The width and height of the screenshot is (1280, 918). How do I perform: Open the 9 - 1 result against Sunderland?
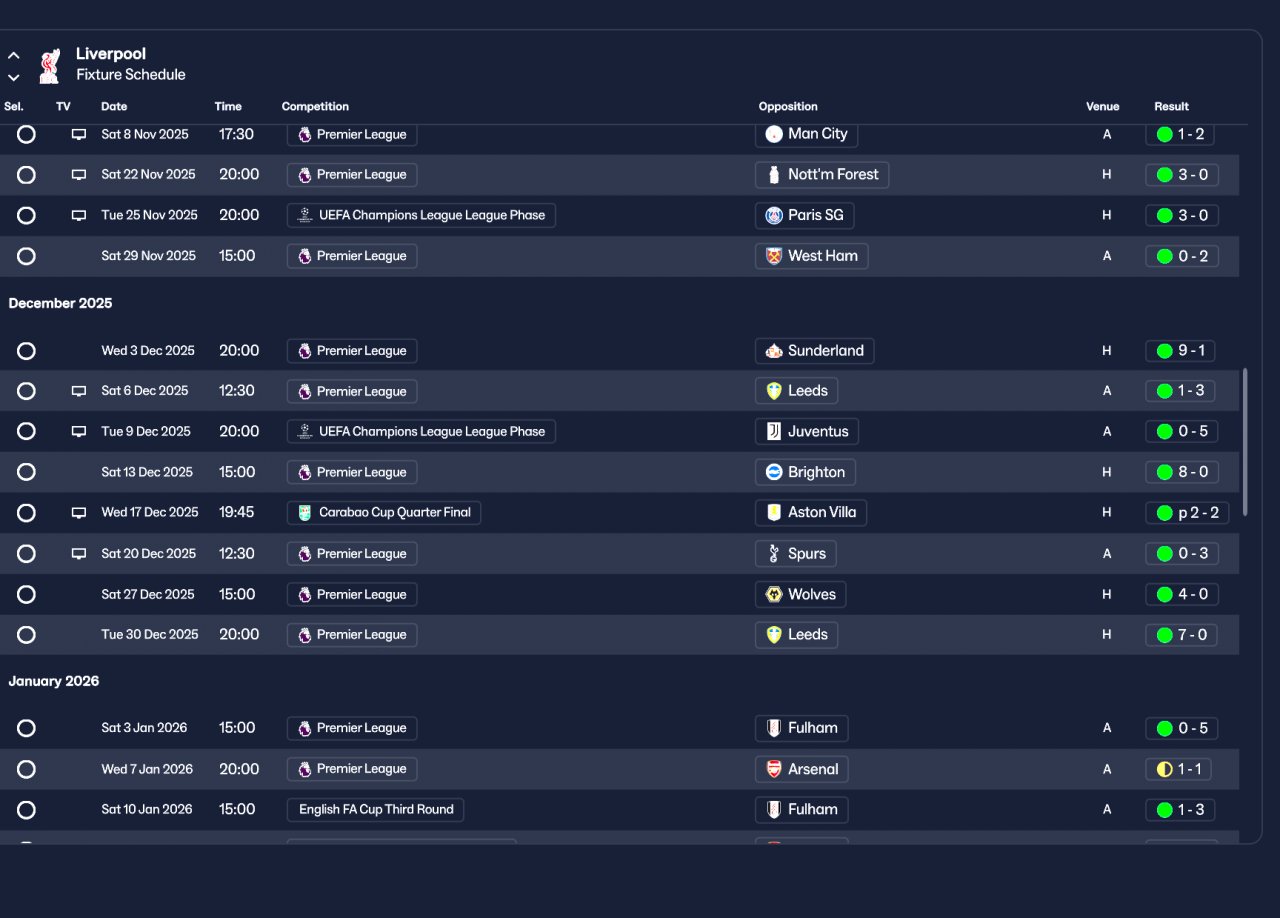[1181, 351]
